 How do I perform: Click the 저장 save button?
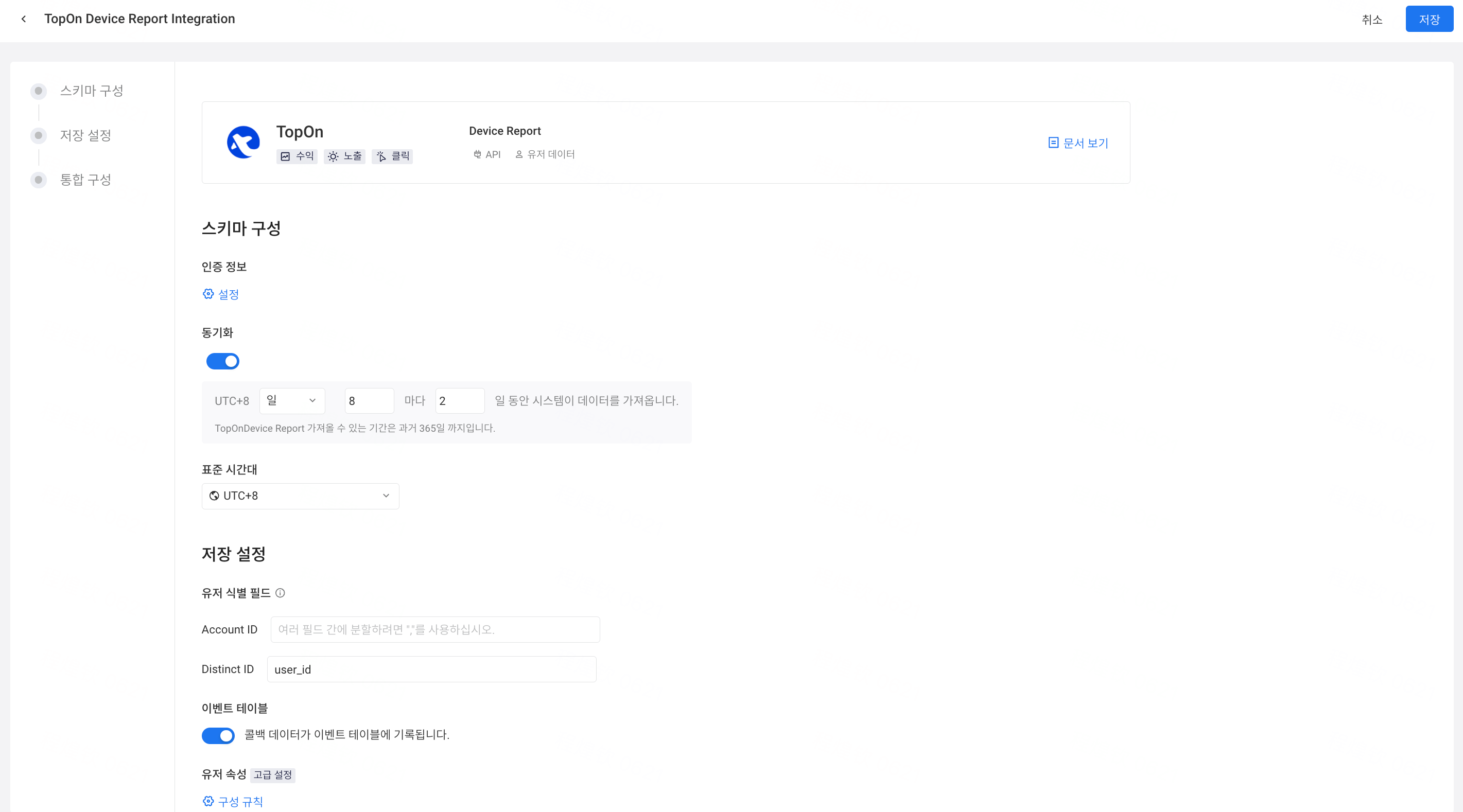[1430, 20]
